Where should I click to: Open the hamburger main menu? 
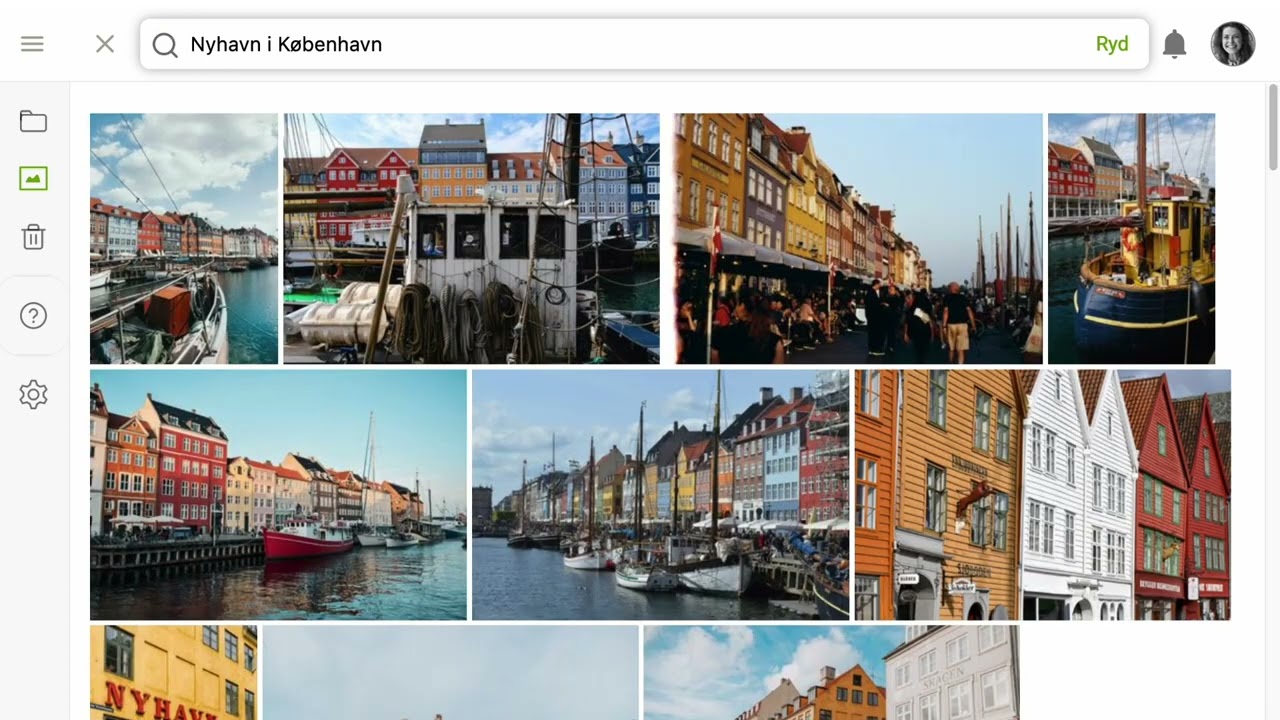(x=32, y=44)
